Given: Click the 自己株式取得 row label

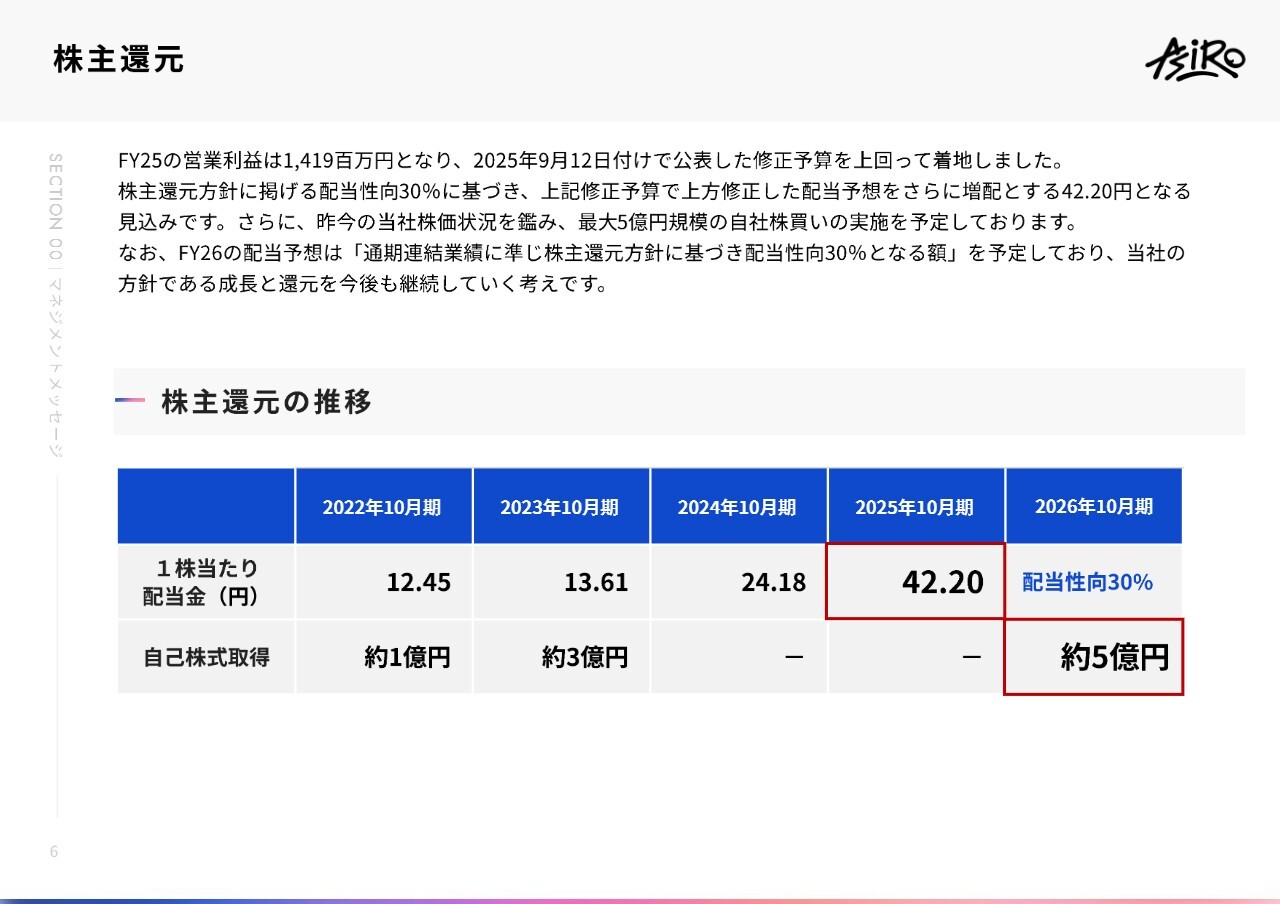Looking at the screenshot, I should pos(206,657).
